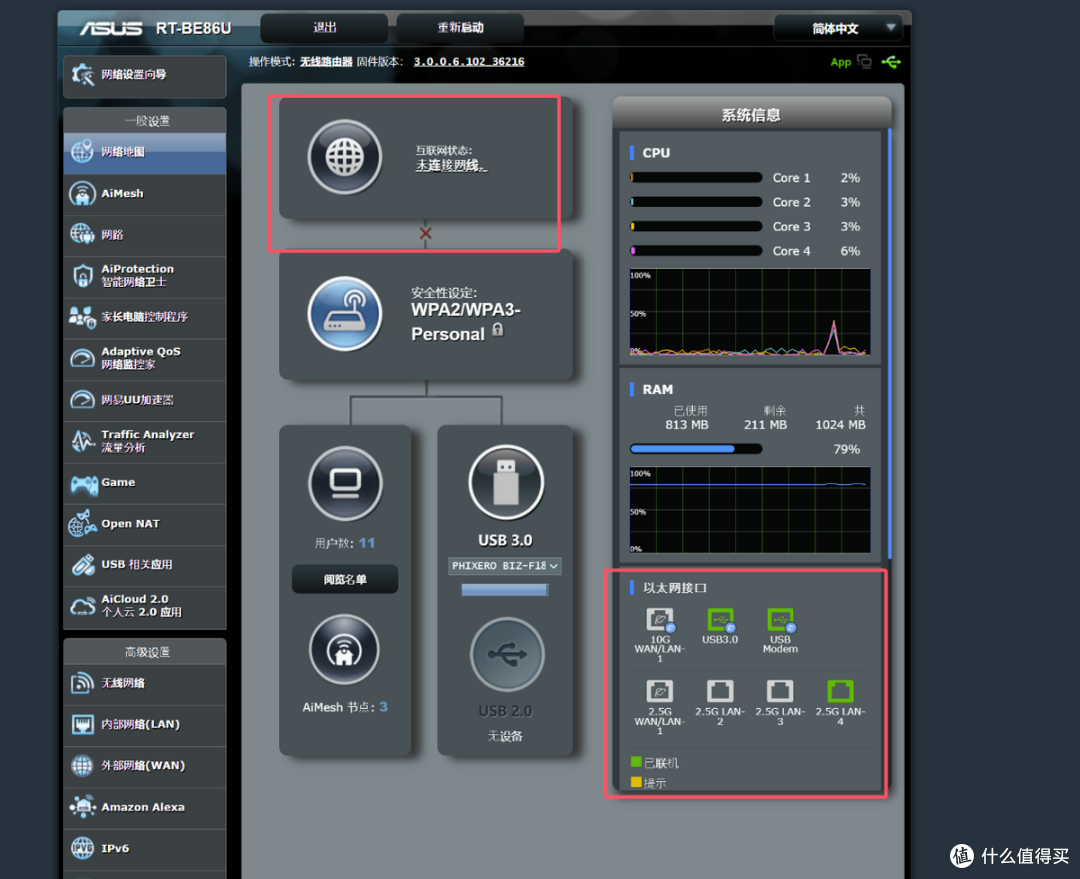
Task: Click the USB 3.0 drive icon
Action: click(506, 483)
